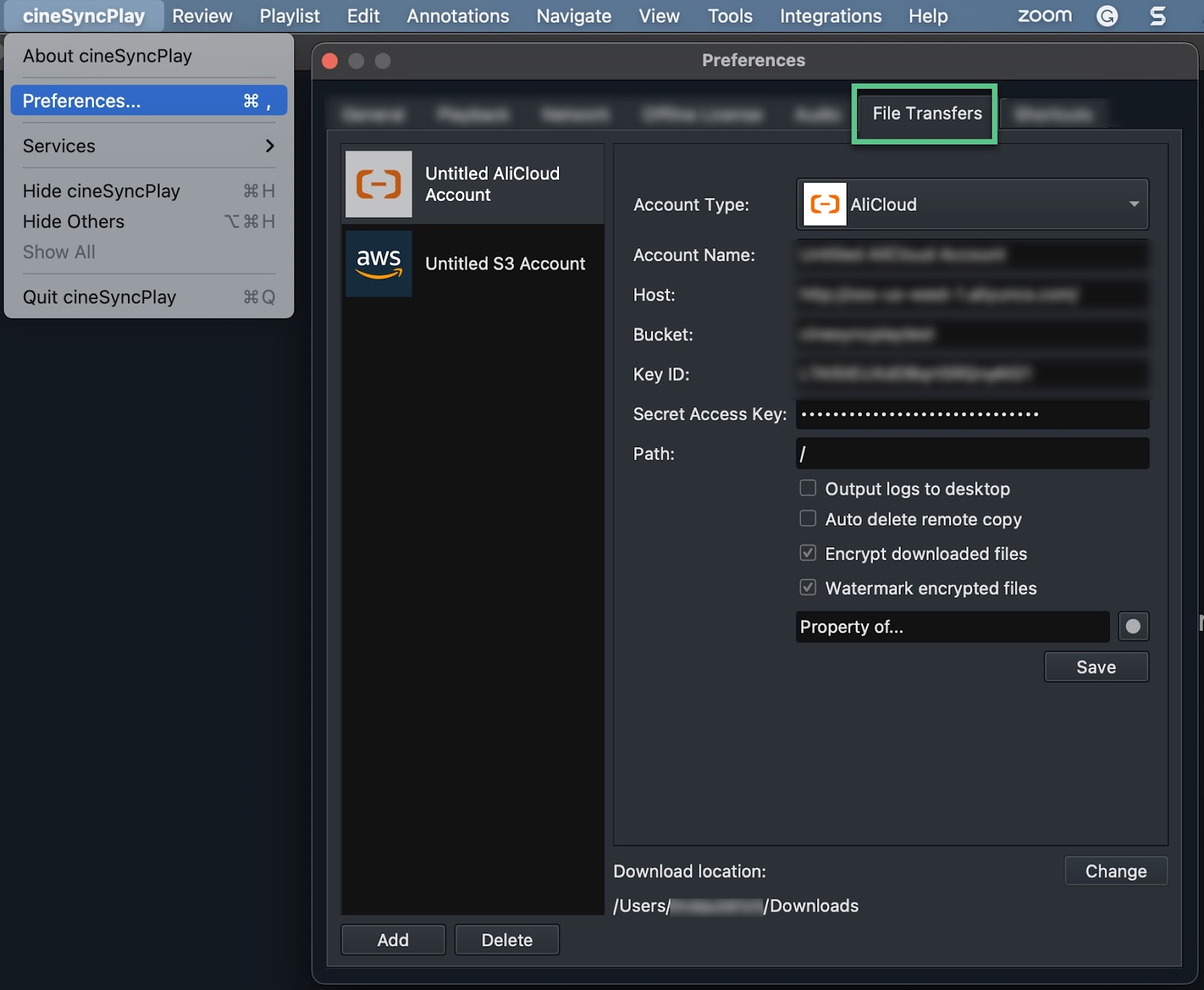Toggle Watermark encrypted files checkbox
Viewport: 1204px width, 990px height.
[x=808, y=587]
